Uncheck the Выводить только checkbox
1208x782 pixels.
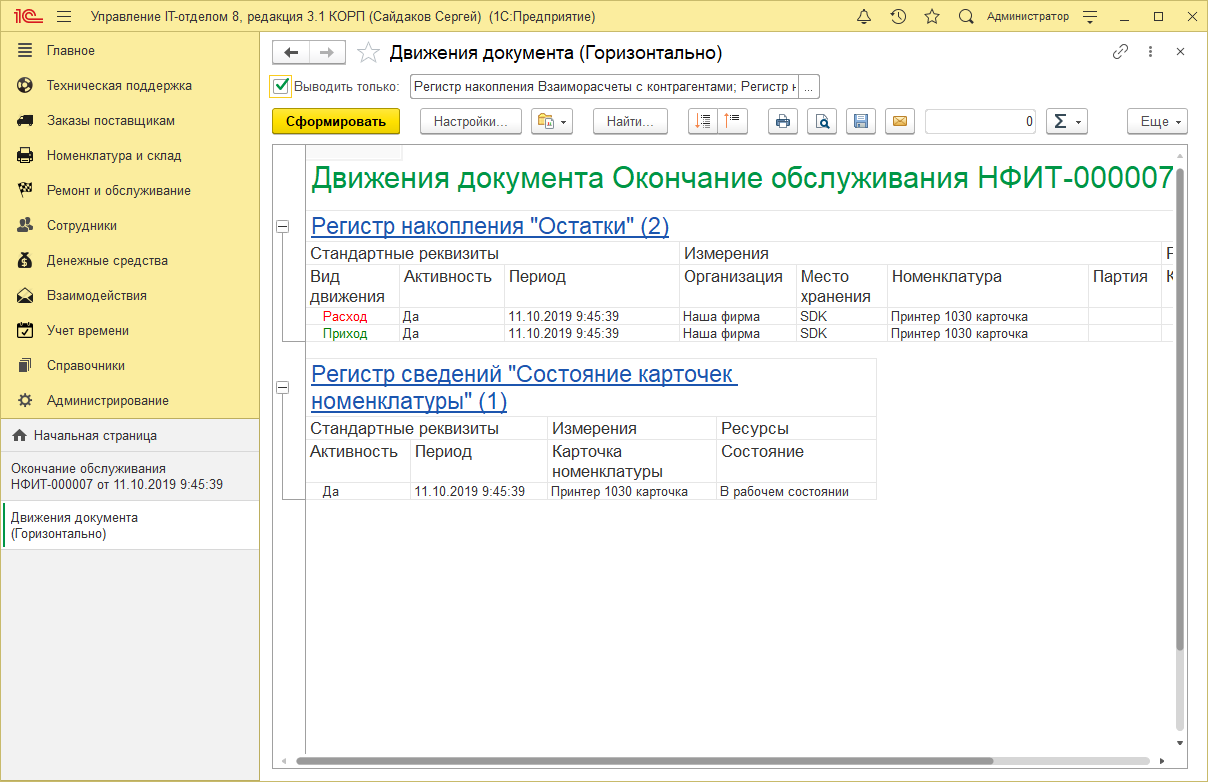pos(280,87)
